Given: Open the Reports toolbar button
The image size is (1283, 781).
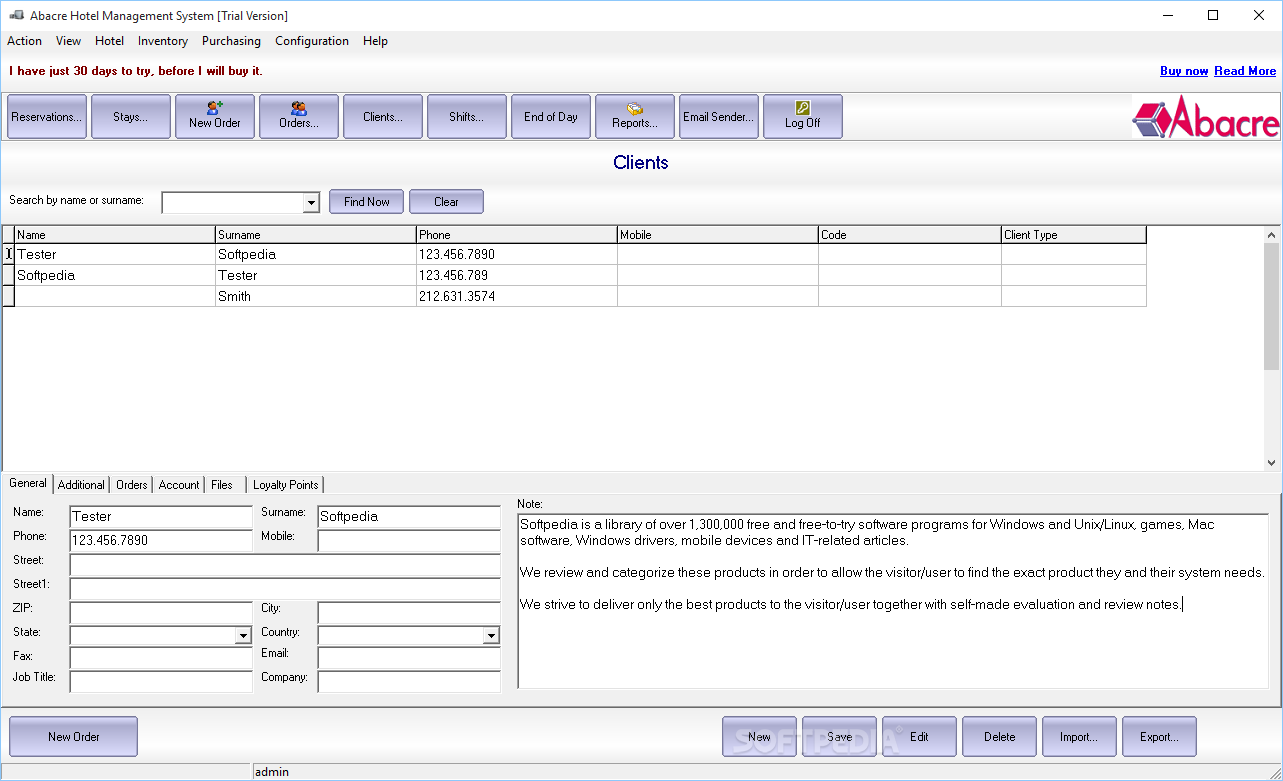Looking at the screenshot, I should [x=635, y=116].
